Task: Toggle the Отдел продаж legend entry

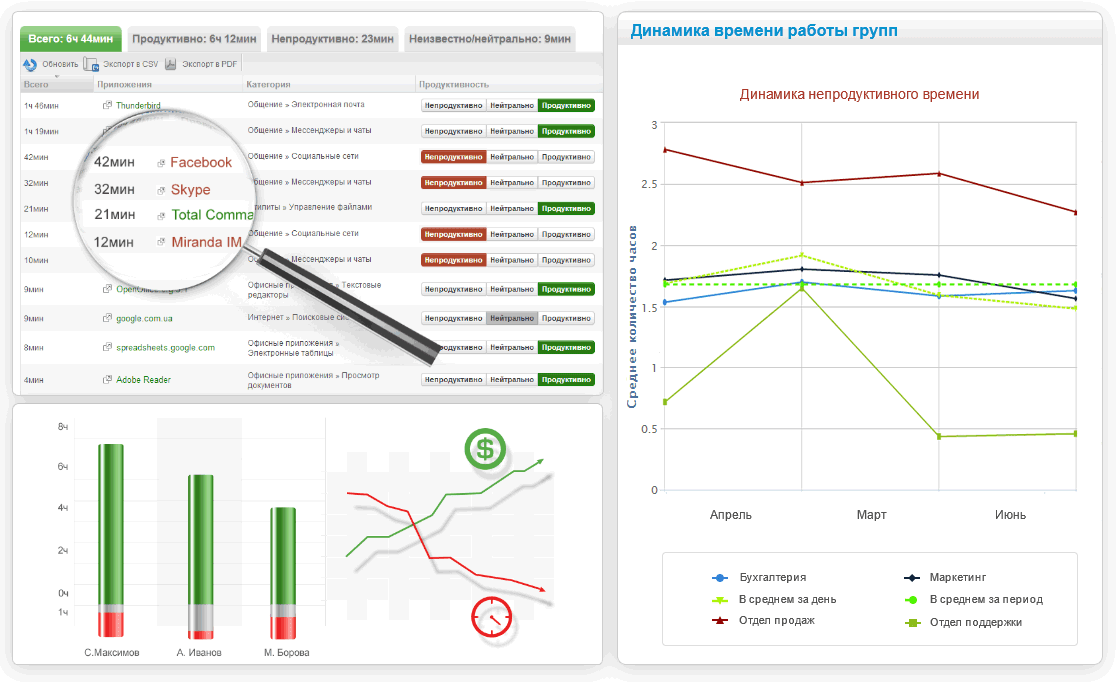Action: 763,620
